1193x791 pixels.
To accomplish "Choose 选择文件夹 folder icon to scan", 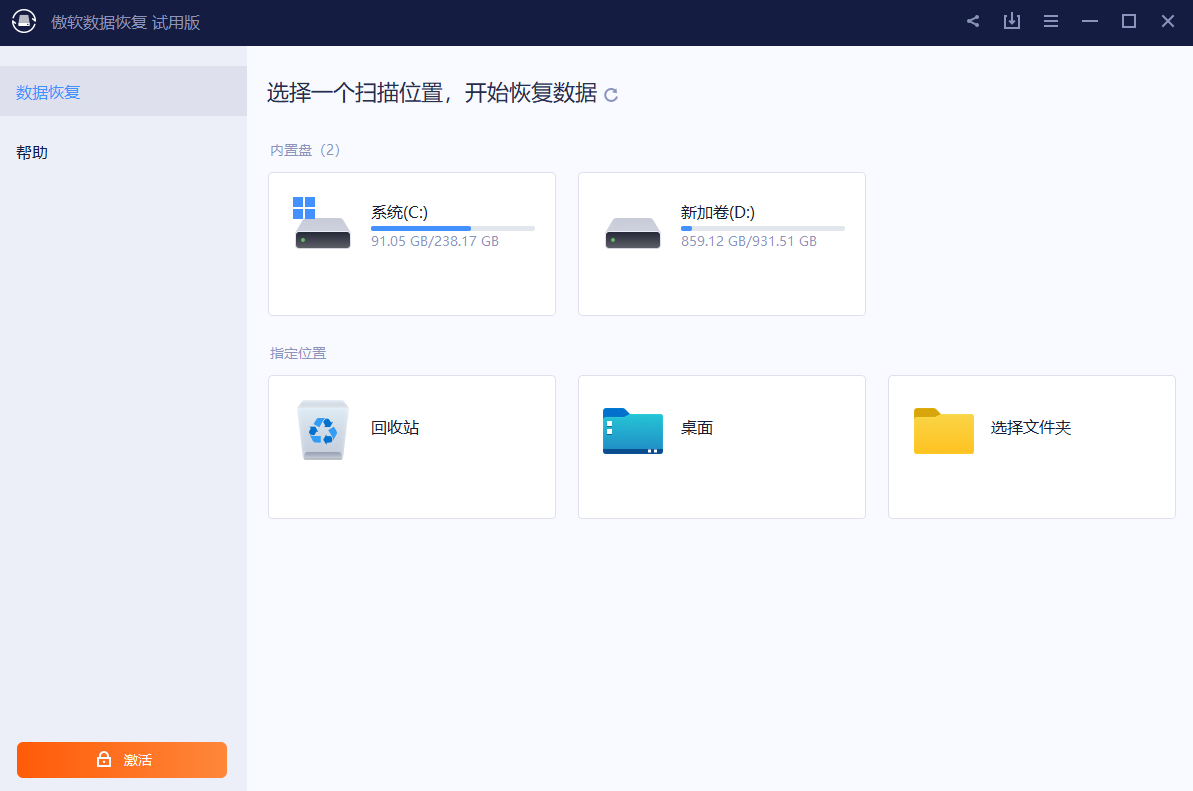I will tap(942, 429).
